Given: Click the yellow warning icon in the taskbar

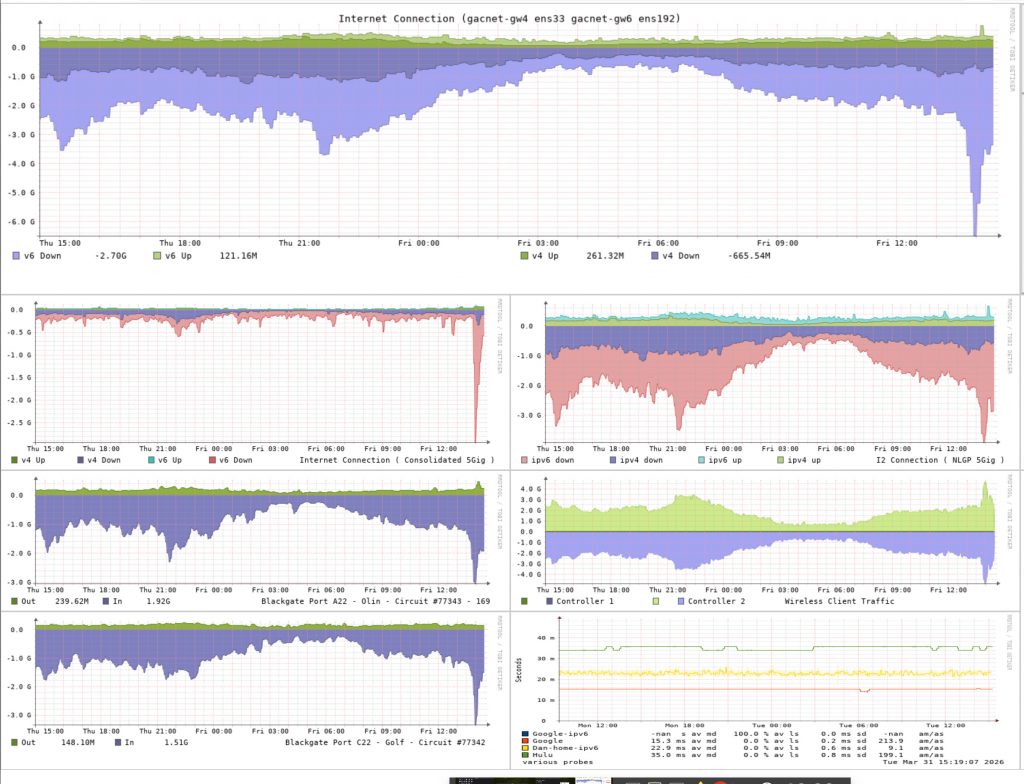Looking at the screenshot, I should [700, 779].
